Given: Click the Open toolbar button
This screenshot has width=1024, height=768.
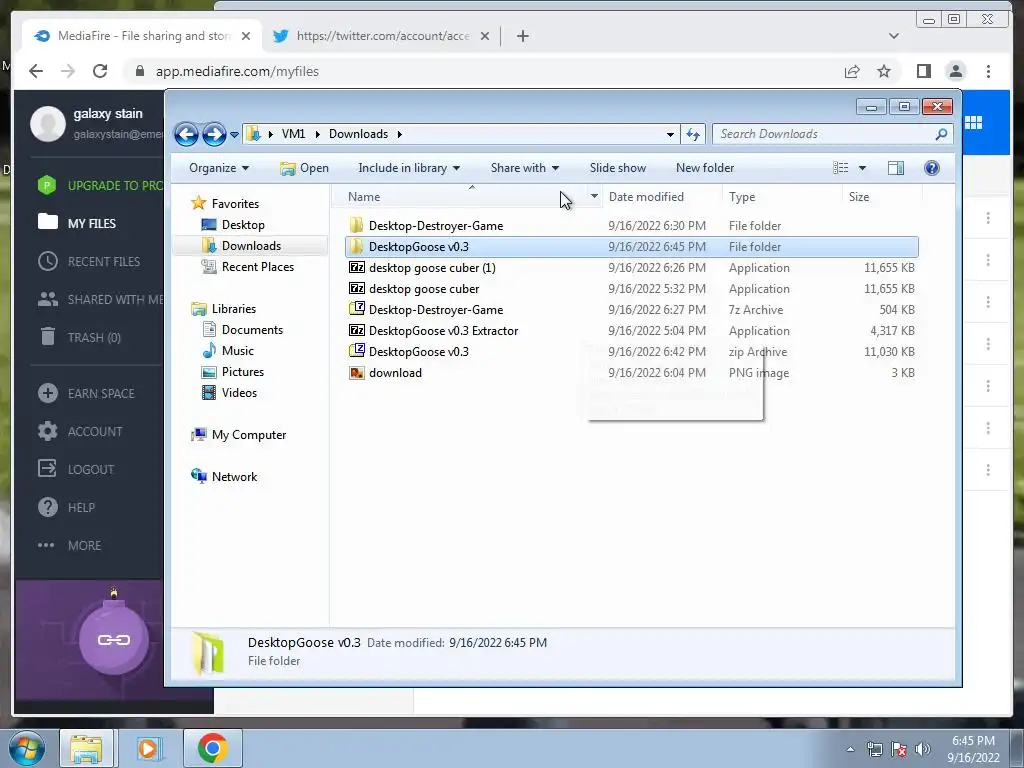Looking at the screenshot, I should point(304,168).
